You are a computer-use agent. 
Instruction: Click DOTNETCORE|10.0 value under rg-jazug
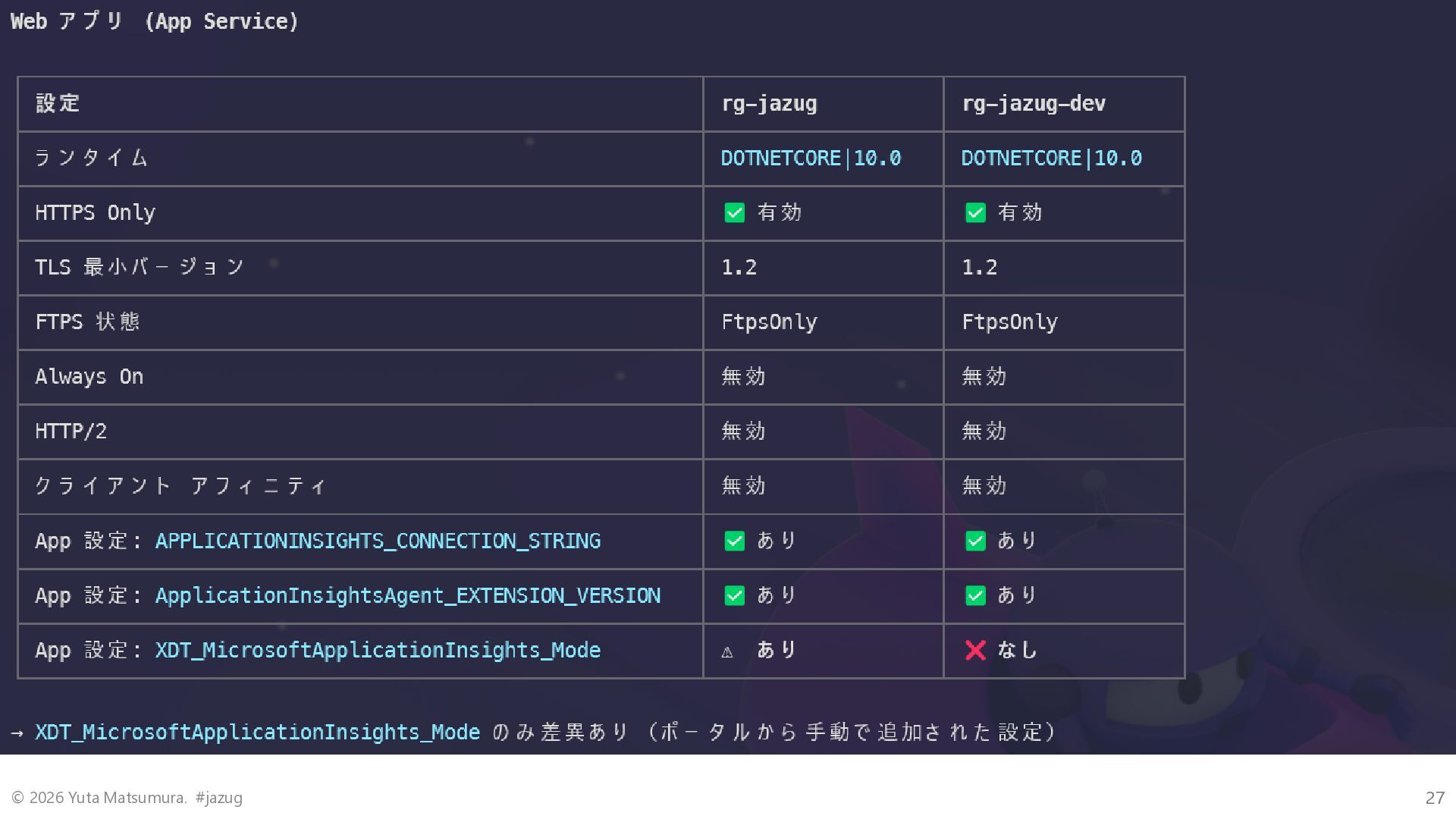(x=810, y=158)
